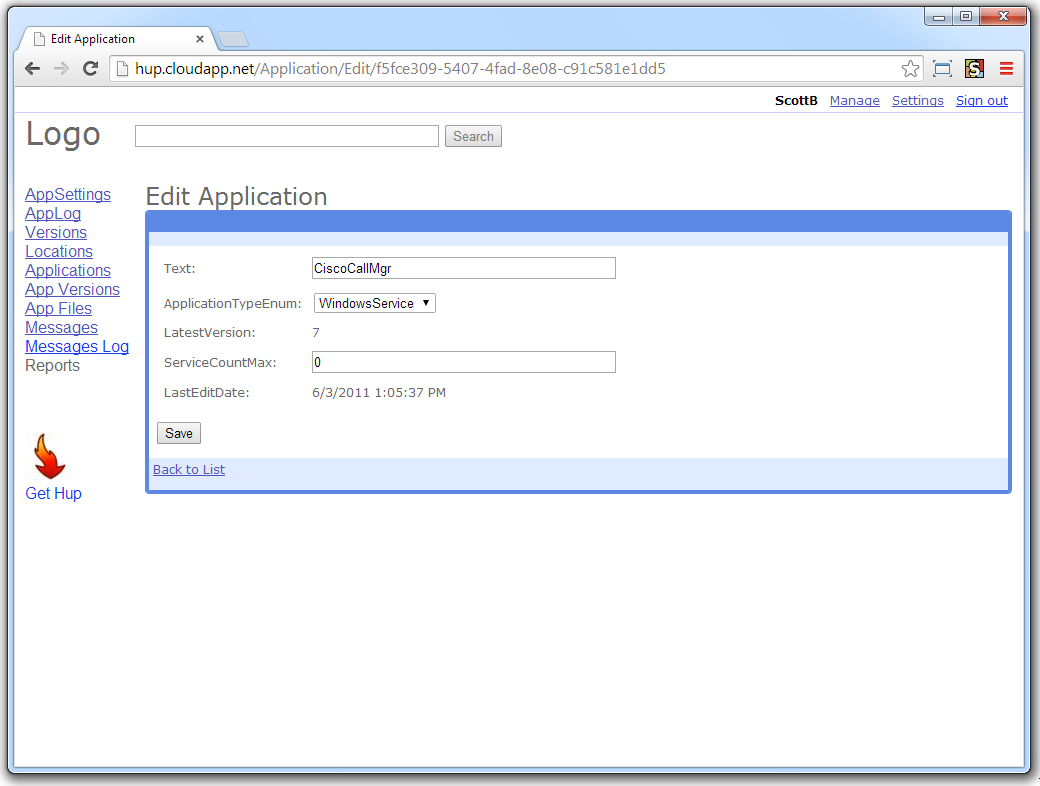1040x786 pixels.
Task: Click the screen capture extension icon
Action: (x=942, y=69)
